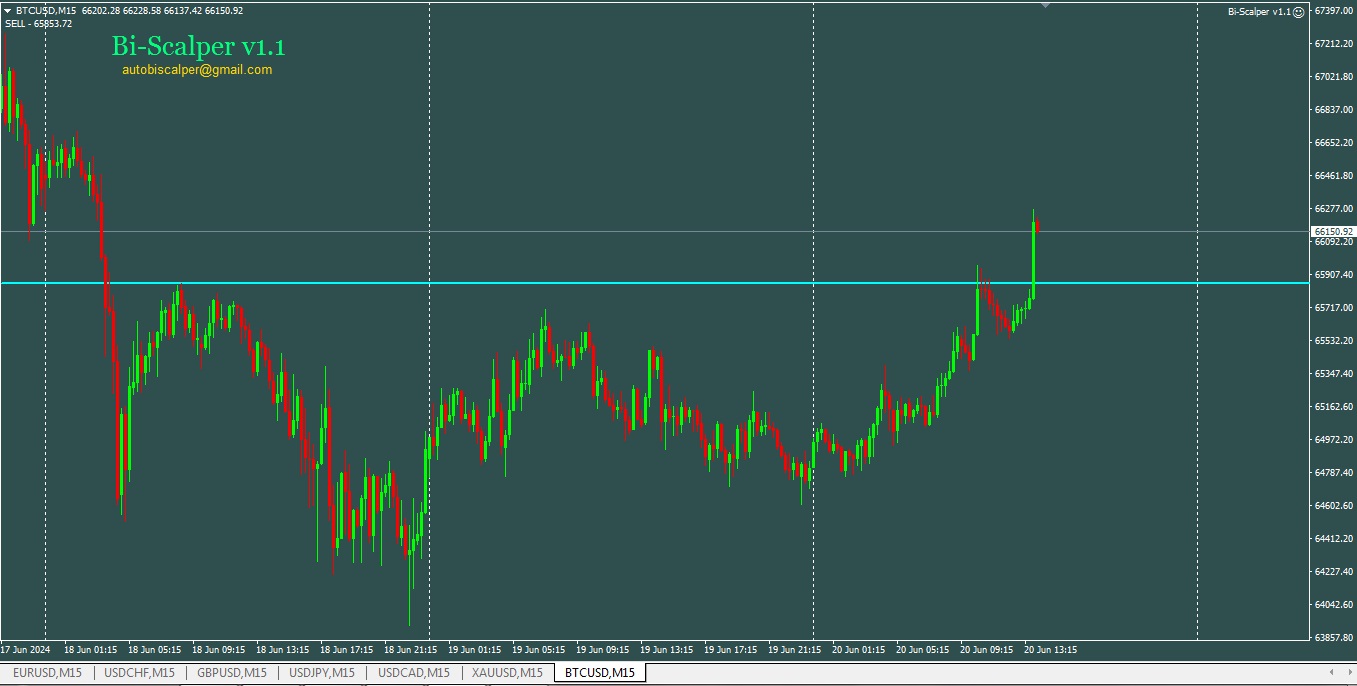Click the Bi-Scalper smiley face icon
Screen dimensions: 1357x686
click(1298, 12)
